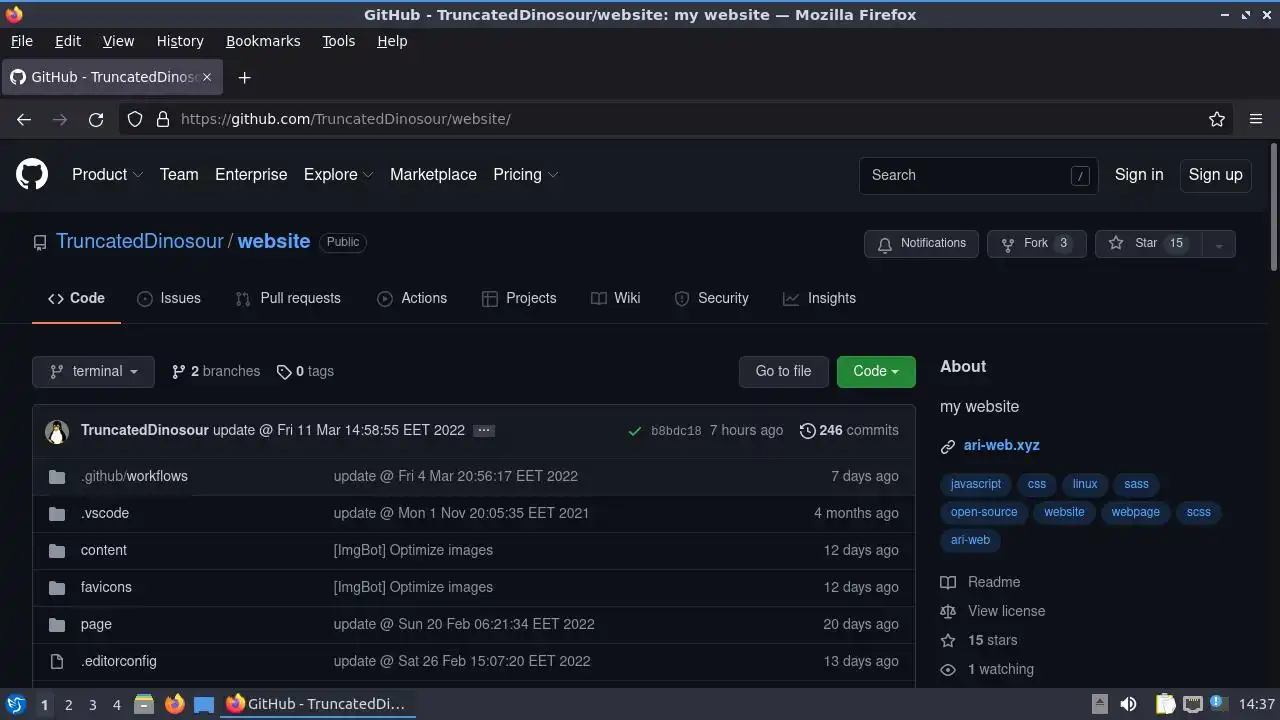Expand the green Code dropdown button

[876, 371]
